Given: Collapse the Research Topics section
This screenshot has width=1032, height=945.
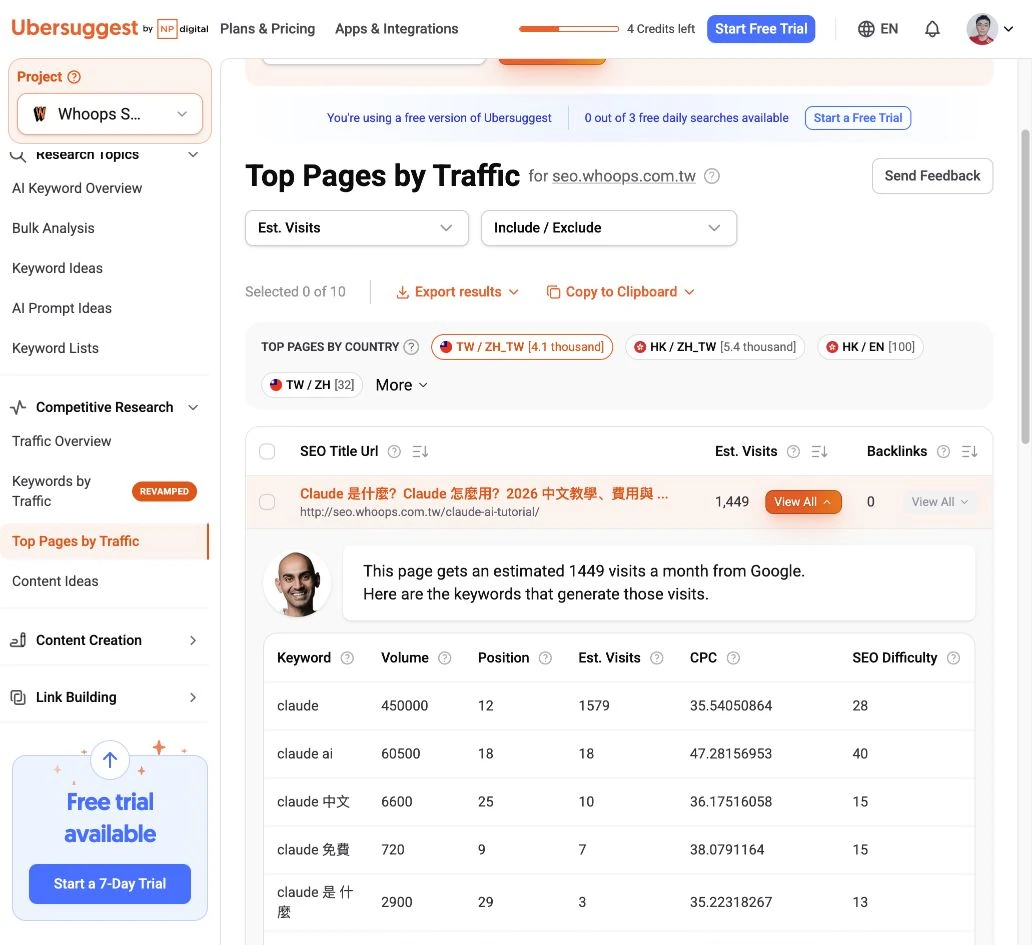Looking at the screenshot, I should click(x=193, y=155).
